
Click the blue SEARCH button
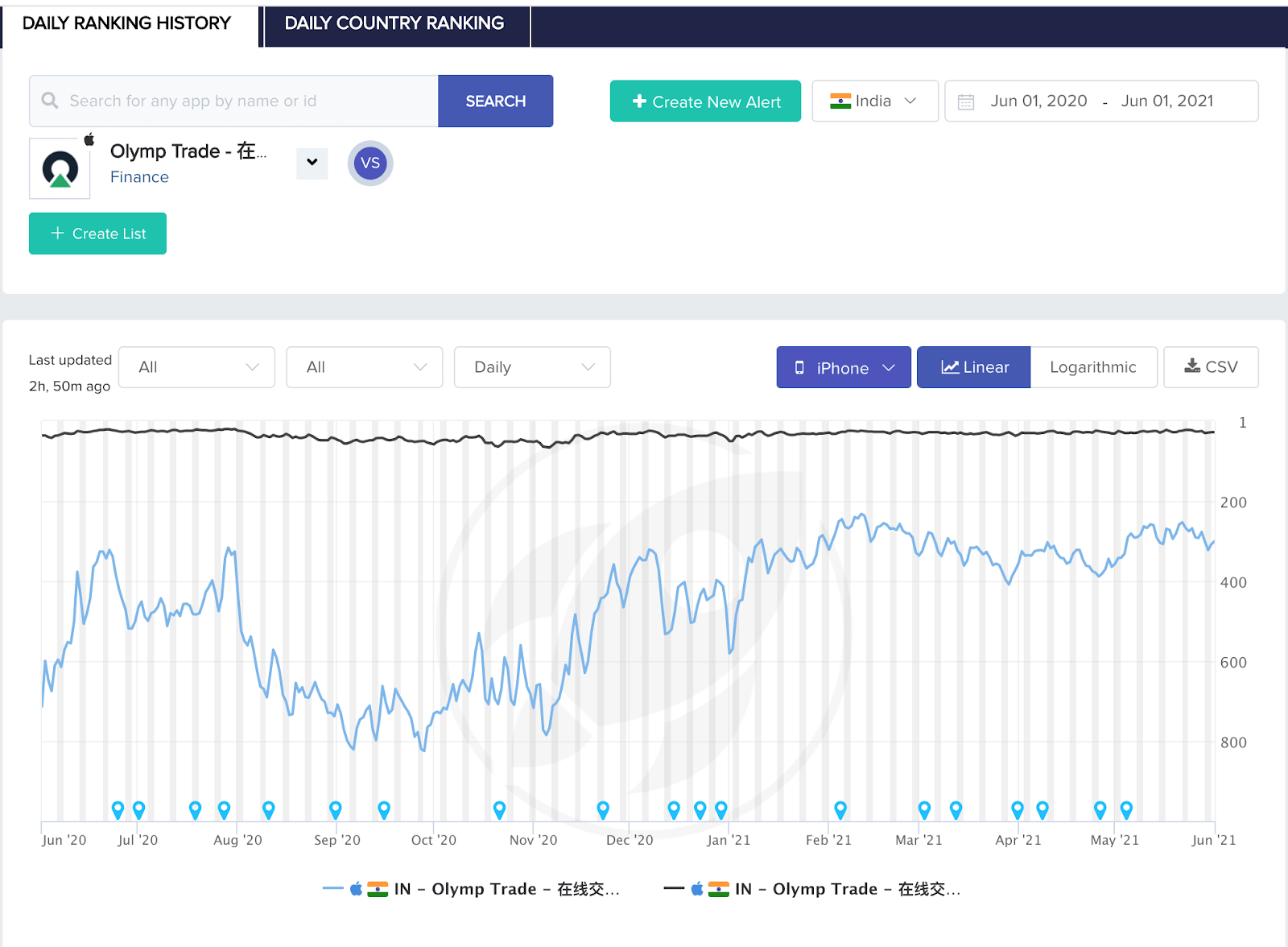pos(496,101)
